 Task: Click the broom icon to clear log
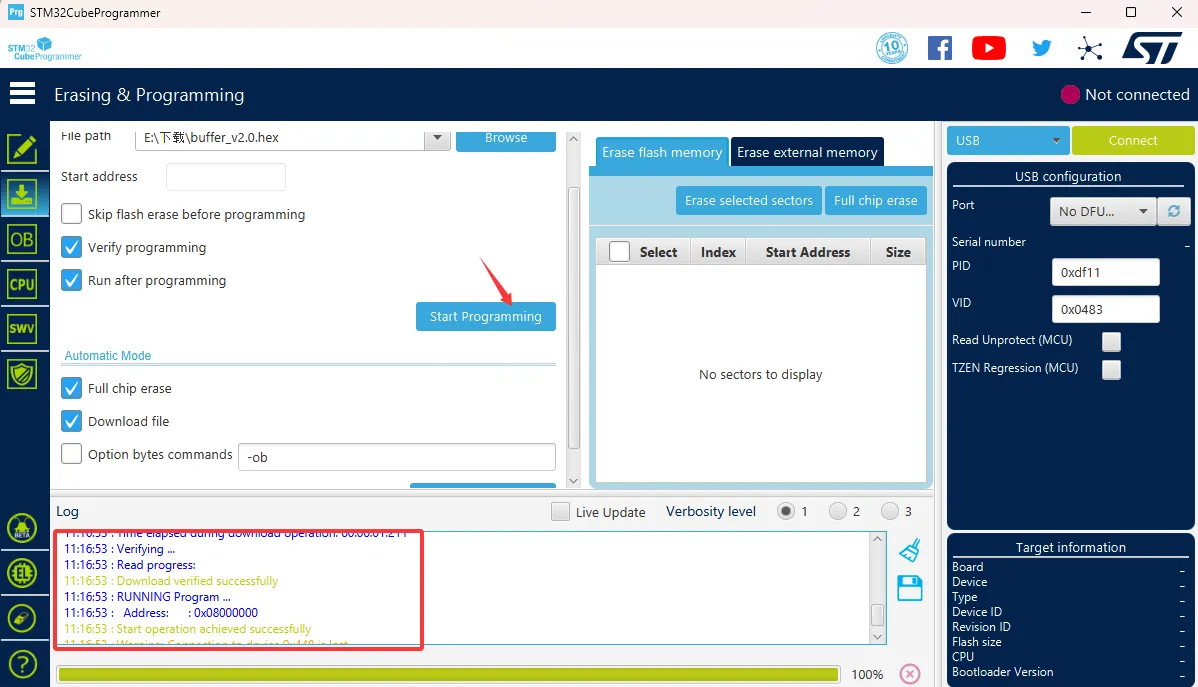pos(909,550)
